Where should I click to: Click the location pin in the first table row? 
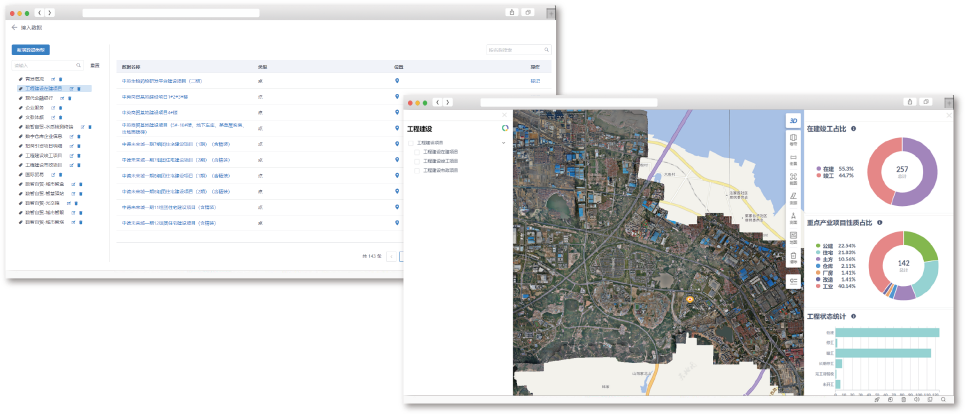[x=397, y=80]
